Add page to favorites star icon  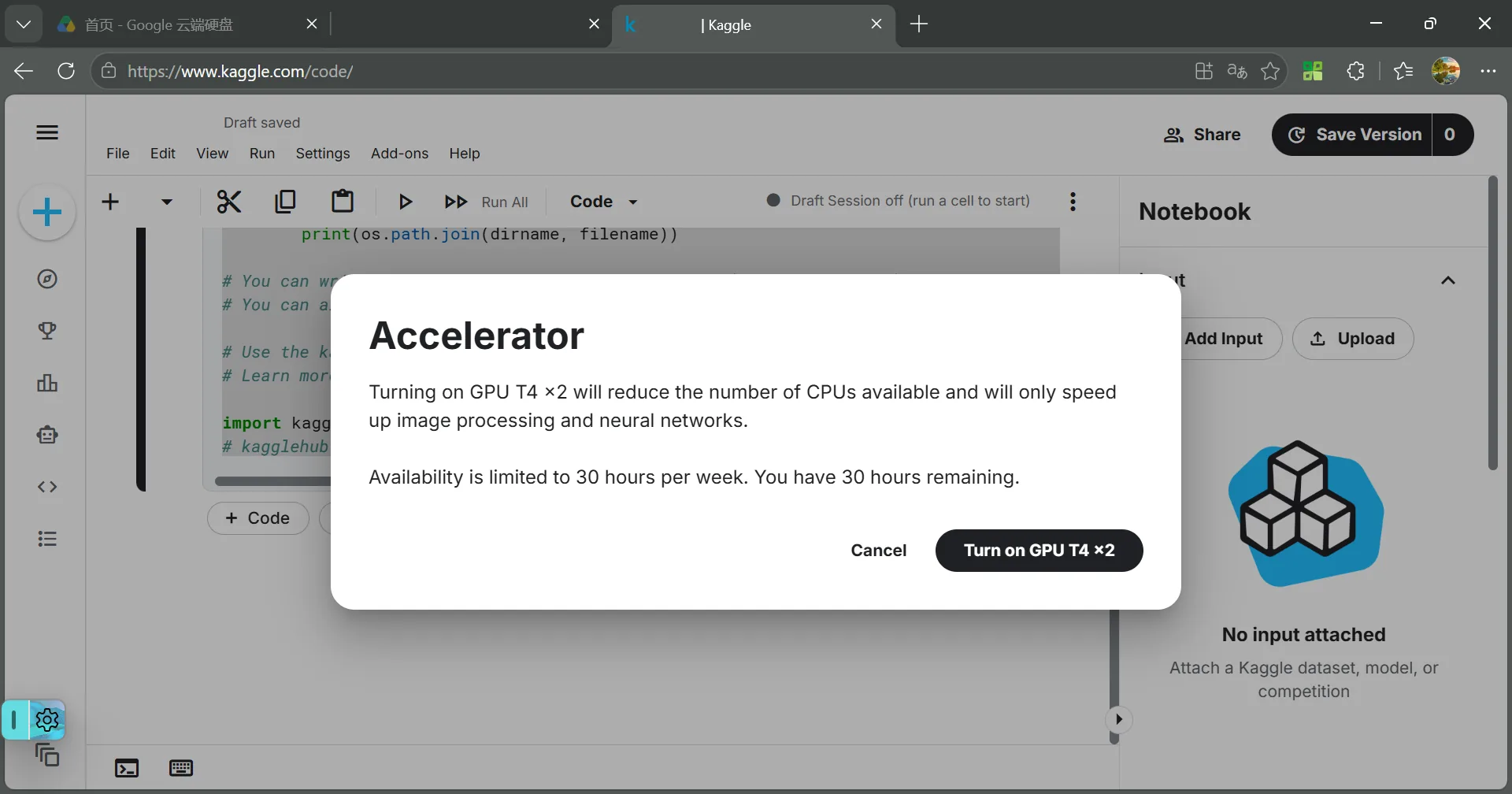tap(1270, 71)
